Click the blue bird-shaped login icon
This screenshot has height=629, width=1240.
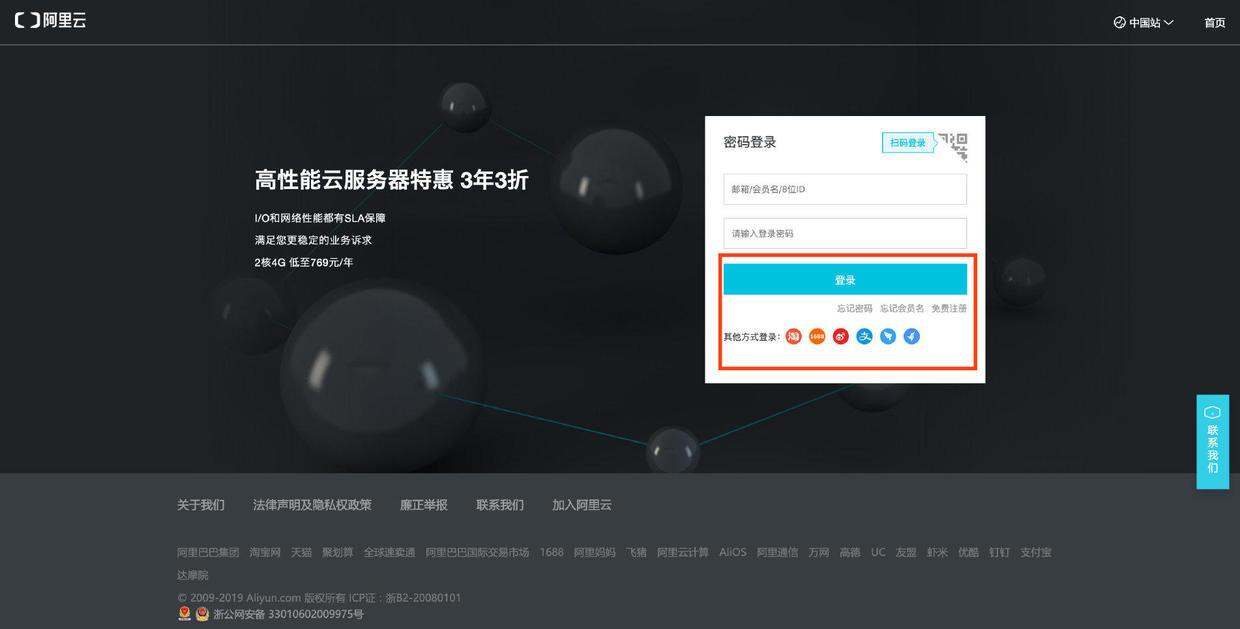[x=888, y=337]
